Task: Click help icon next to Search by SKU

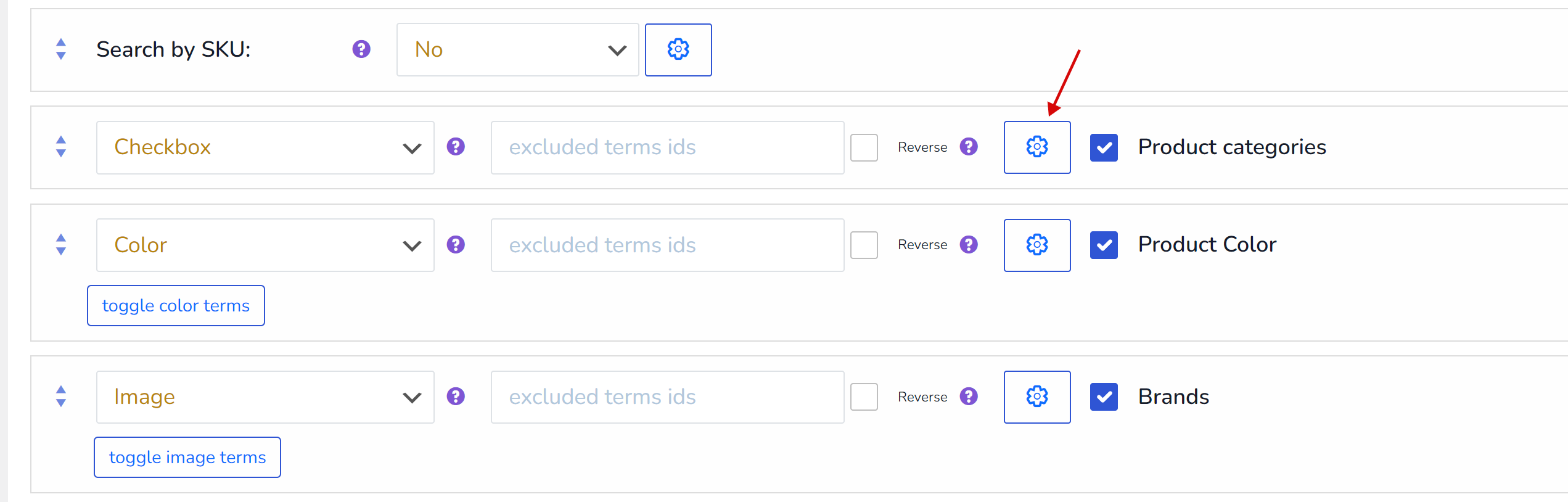Action: click(361, 49)
